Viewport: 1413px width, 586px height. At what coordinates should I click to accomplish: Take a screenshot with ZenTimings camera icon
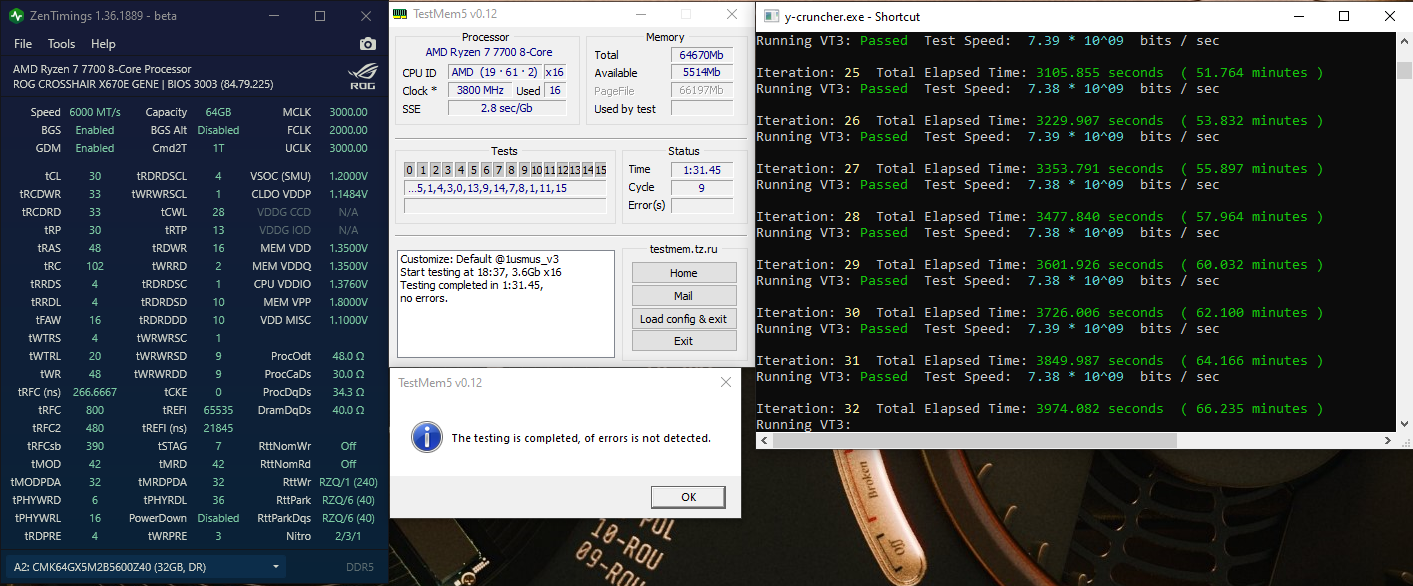[367, 44]
